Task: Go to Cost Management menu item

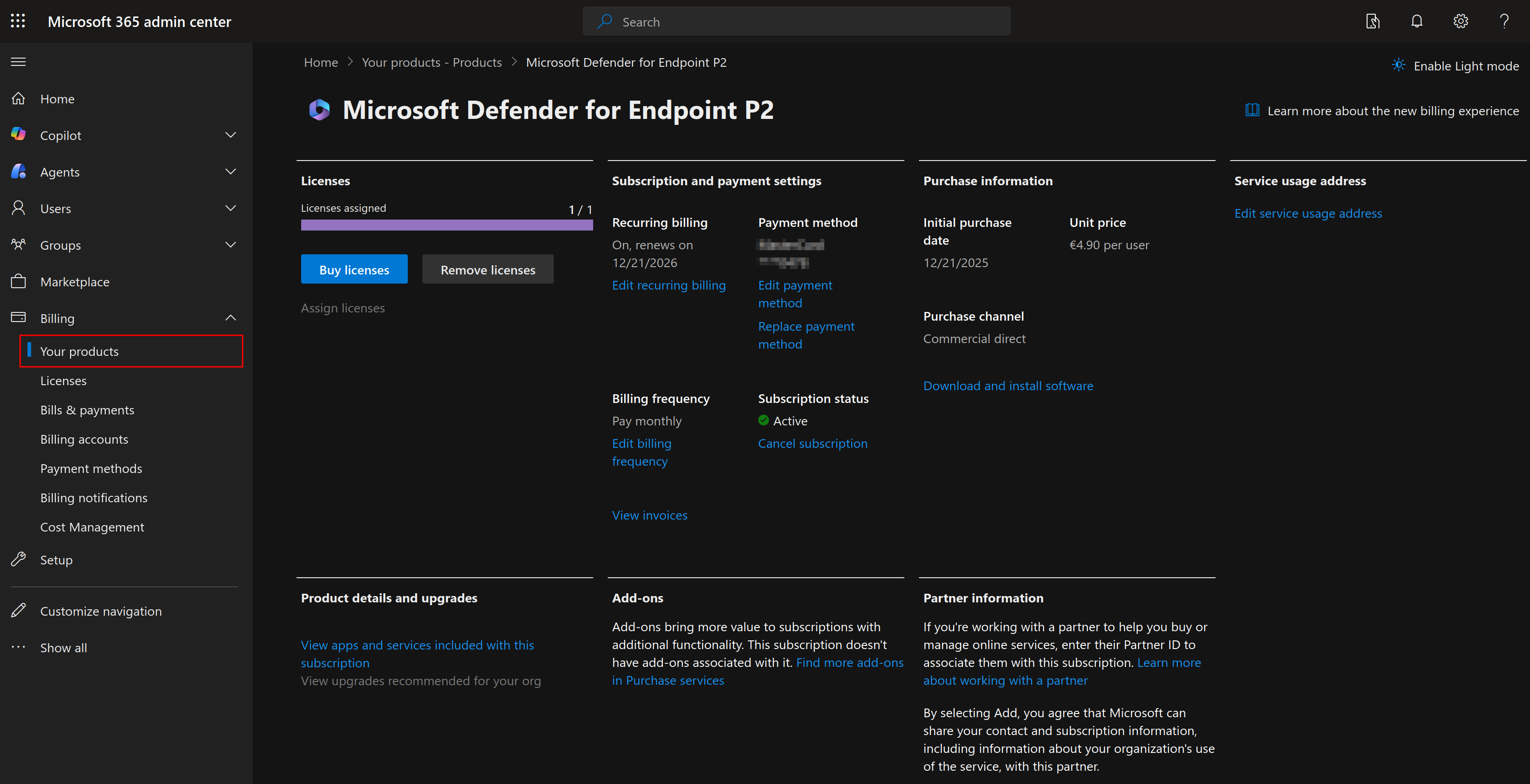Action: 92,527
